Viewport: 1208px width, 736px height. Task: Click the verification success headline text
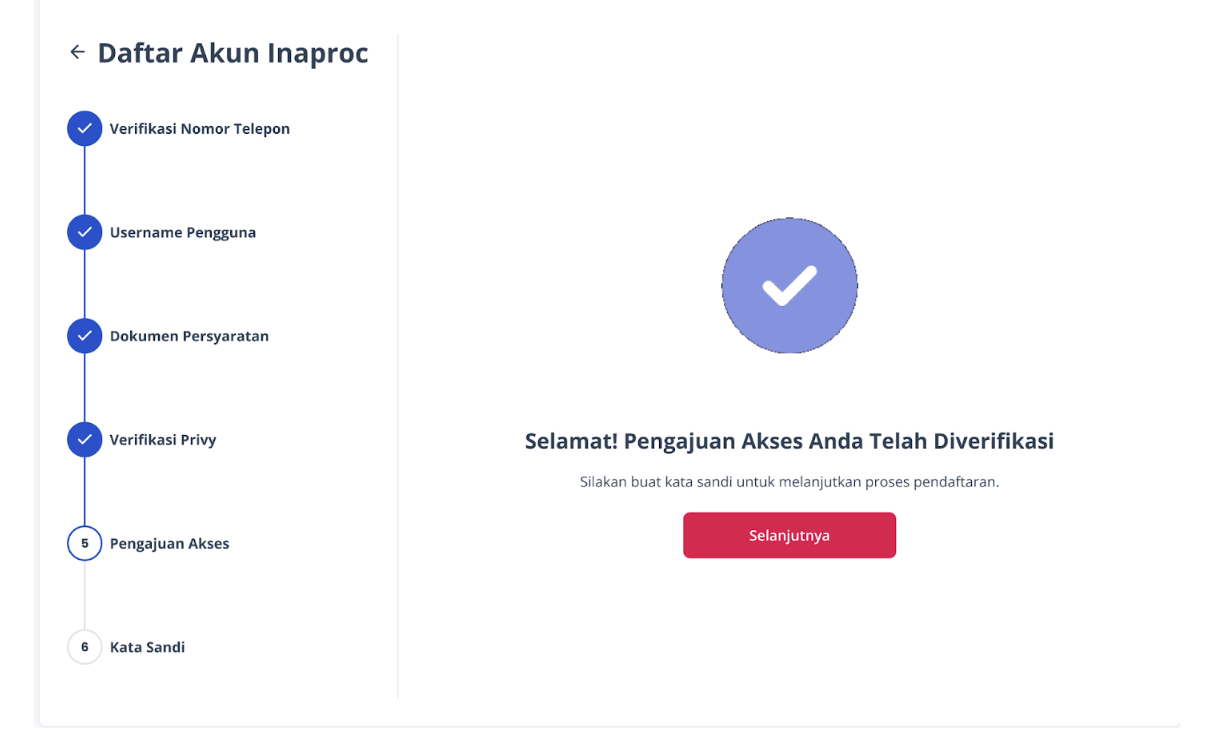pos(789,441)
